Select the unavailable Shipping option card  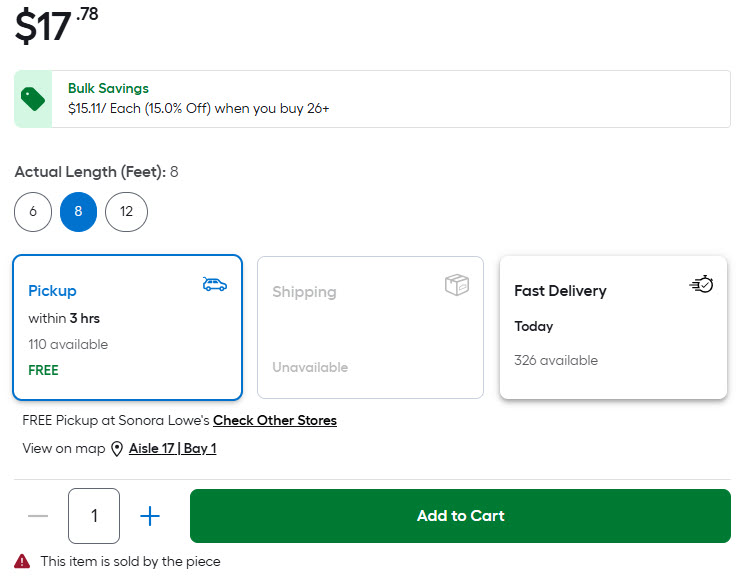coord(370,327)
